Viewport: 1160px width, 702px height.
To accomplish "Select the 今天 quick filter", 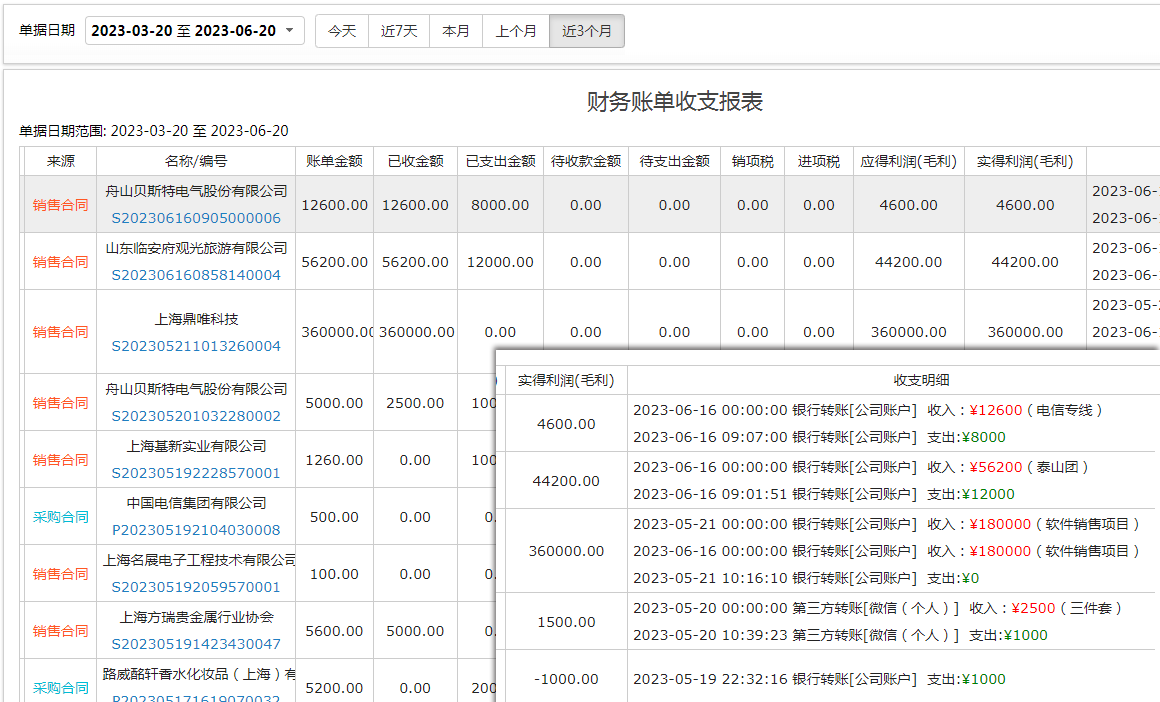I will tap(342, 31).
